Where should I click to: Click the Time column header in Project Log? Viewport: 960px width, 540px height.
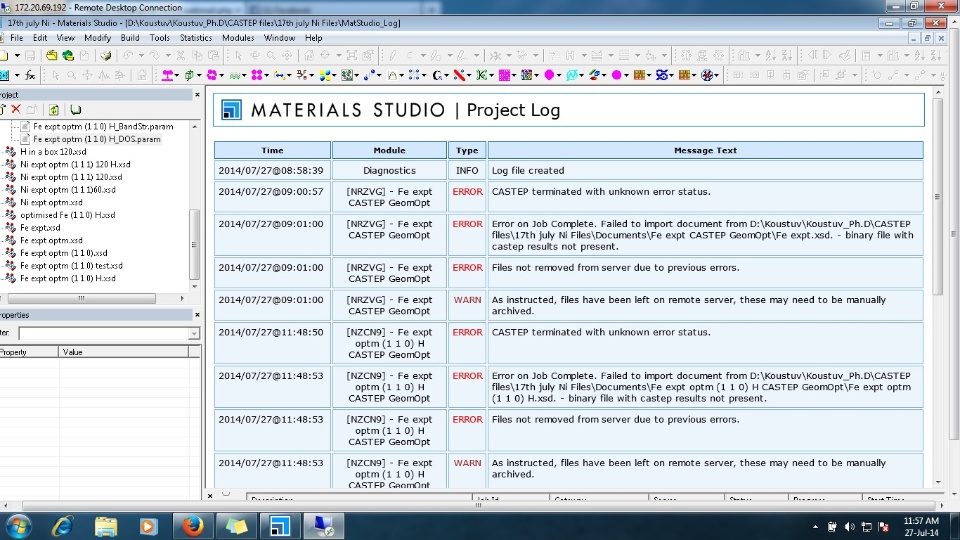click(272, 150)
